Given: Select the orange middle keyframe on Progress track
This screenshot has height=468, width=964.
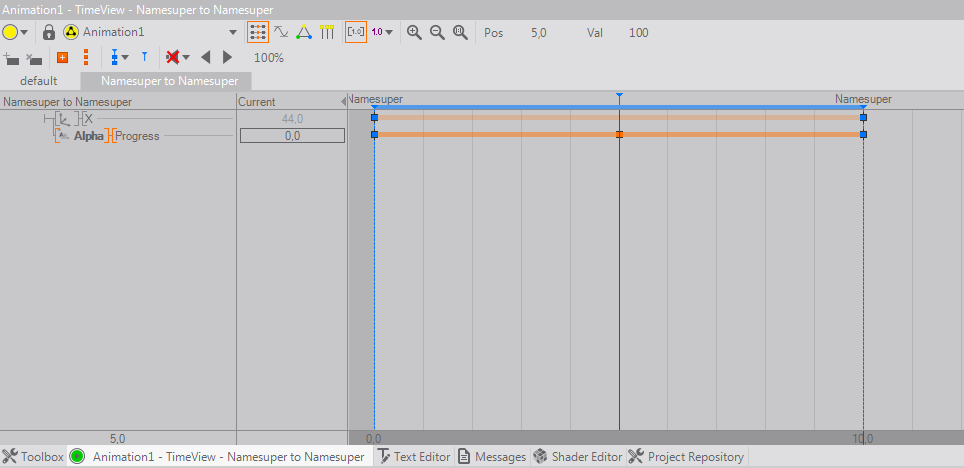Looking at the screenshot, I should click(x=620, y=134).
